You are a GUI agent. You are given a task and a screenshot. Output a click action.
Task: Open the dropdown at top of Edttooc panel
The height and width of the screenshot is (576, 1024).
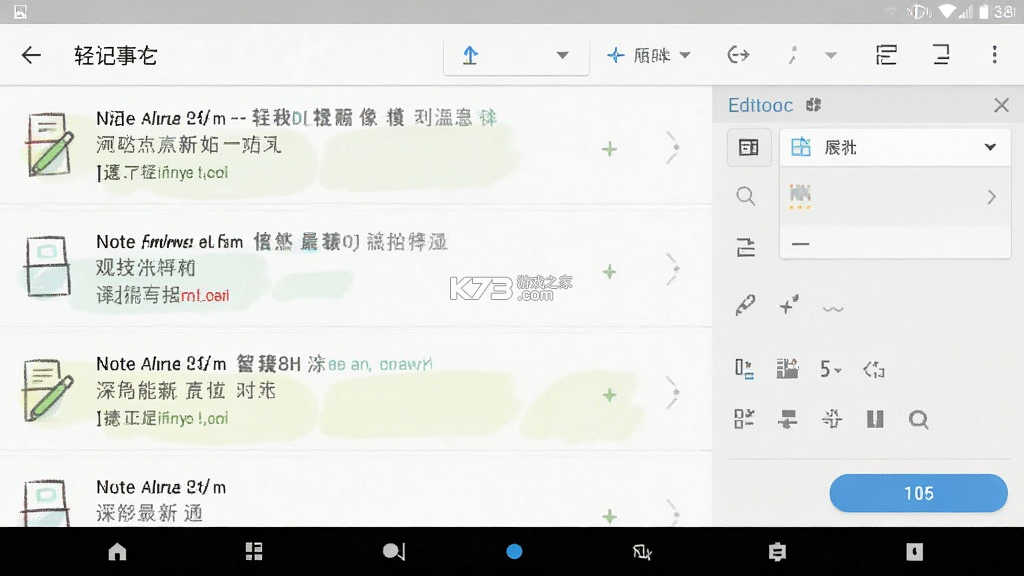[895, 148]
